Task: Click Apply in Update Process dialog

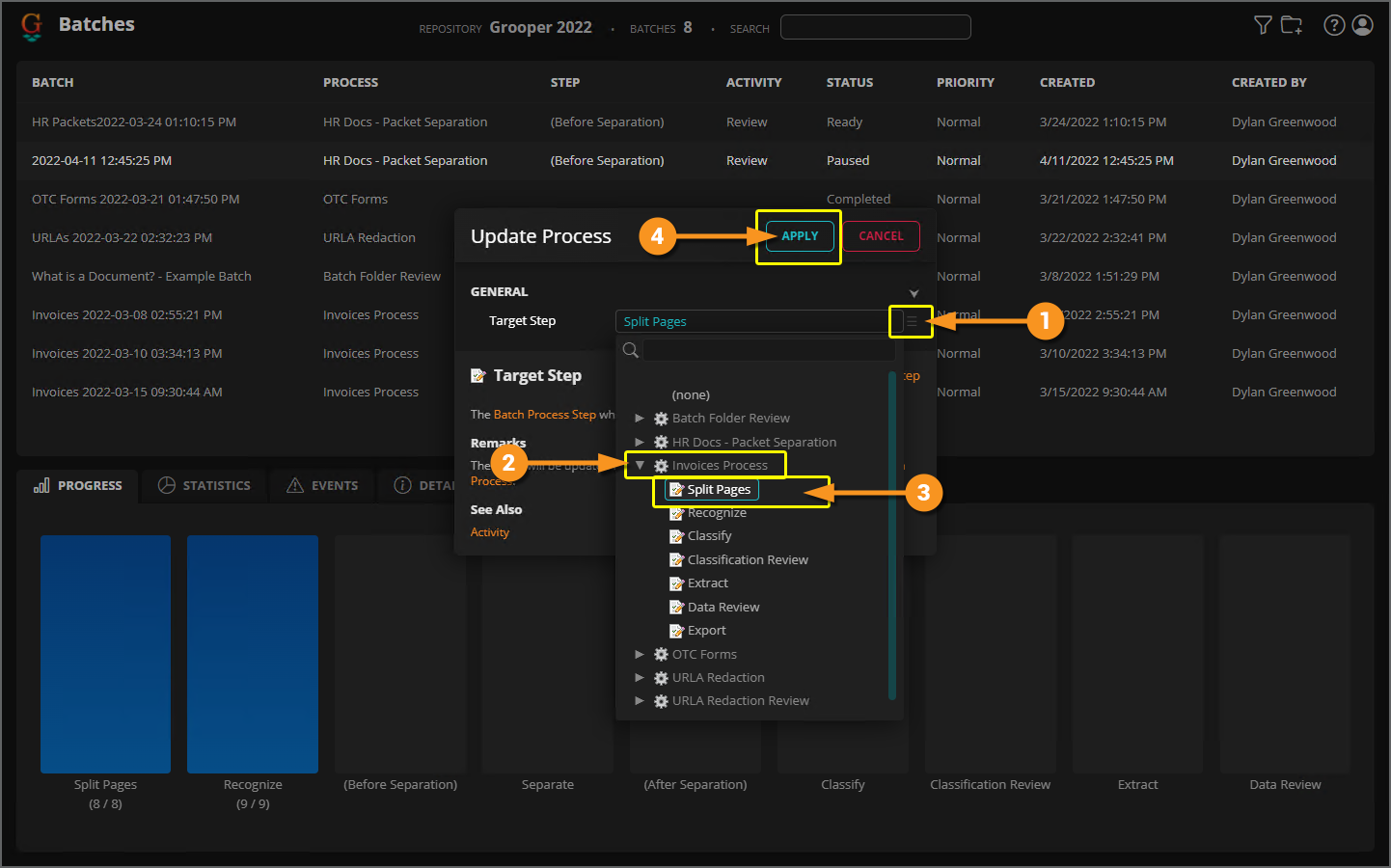Action: 800,236
